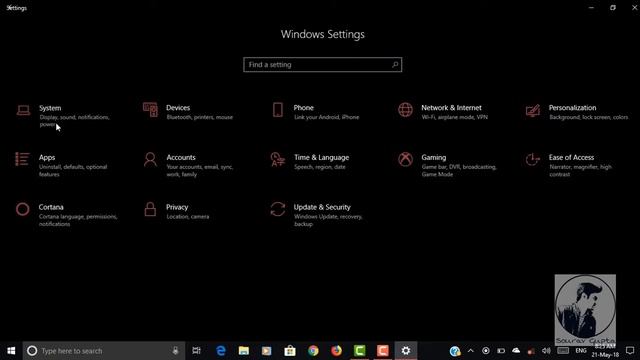Open Update & Security refresh icon
Screen dimensions: 640x360
[278, 209]
